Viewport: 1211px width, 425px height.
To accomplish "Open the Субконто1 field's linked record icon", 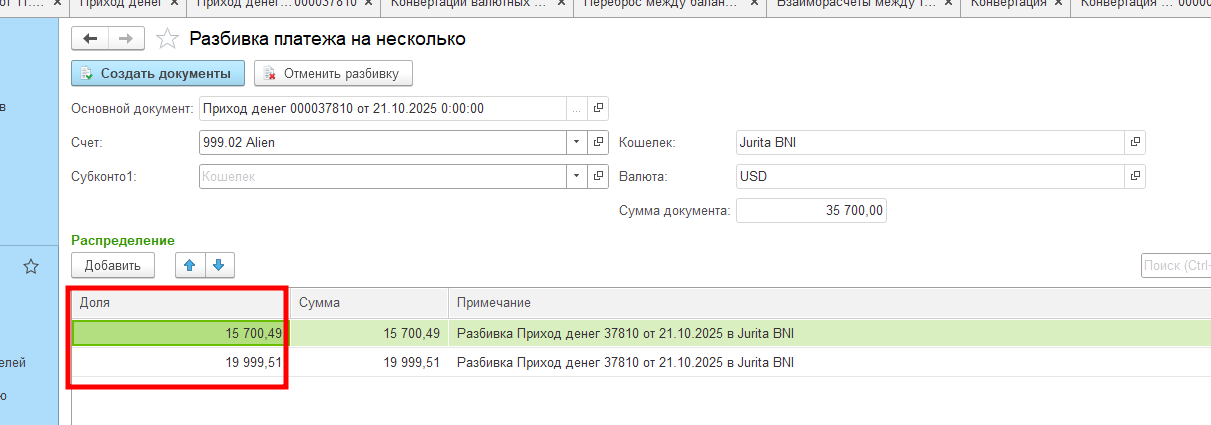I will pyautogui.click(x=598, y=176).
